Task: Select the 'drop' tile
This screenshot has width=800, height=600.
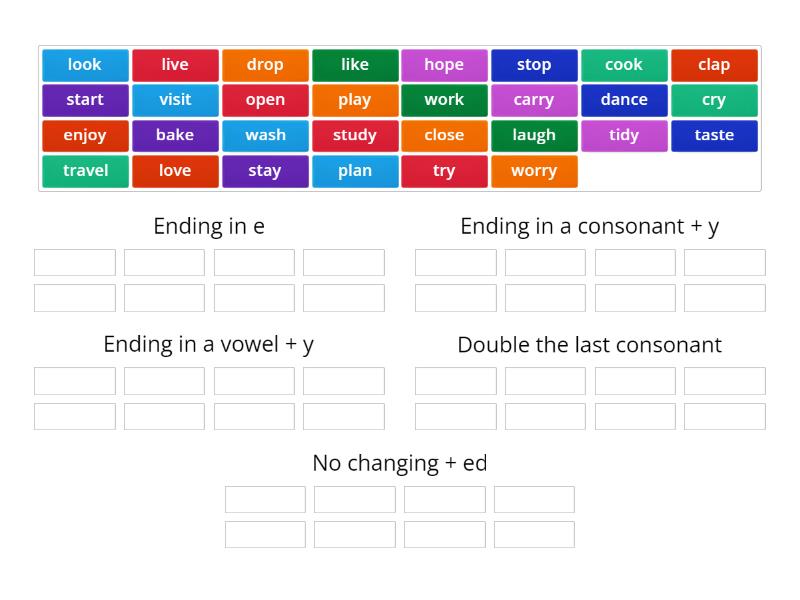Action: (x=264, y=64)
